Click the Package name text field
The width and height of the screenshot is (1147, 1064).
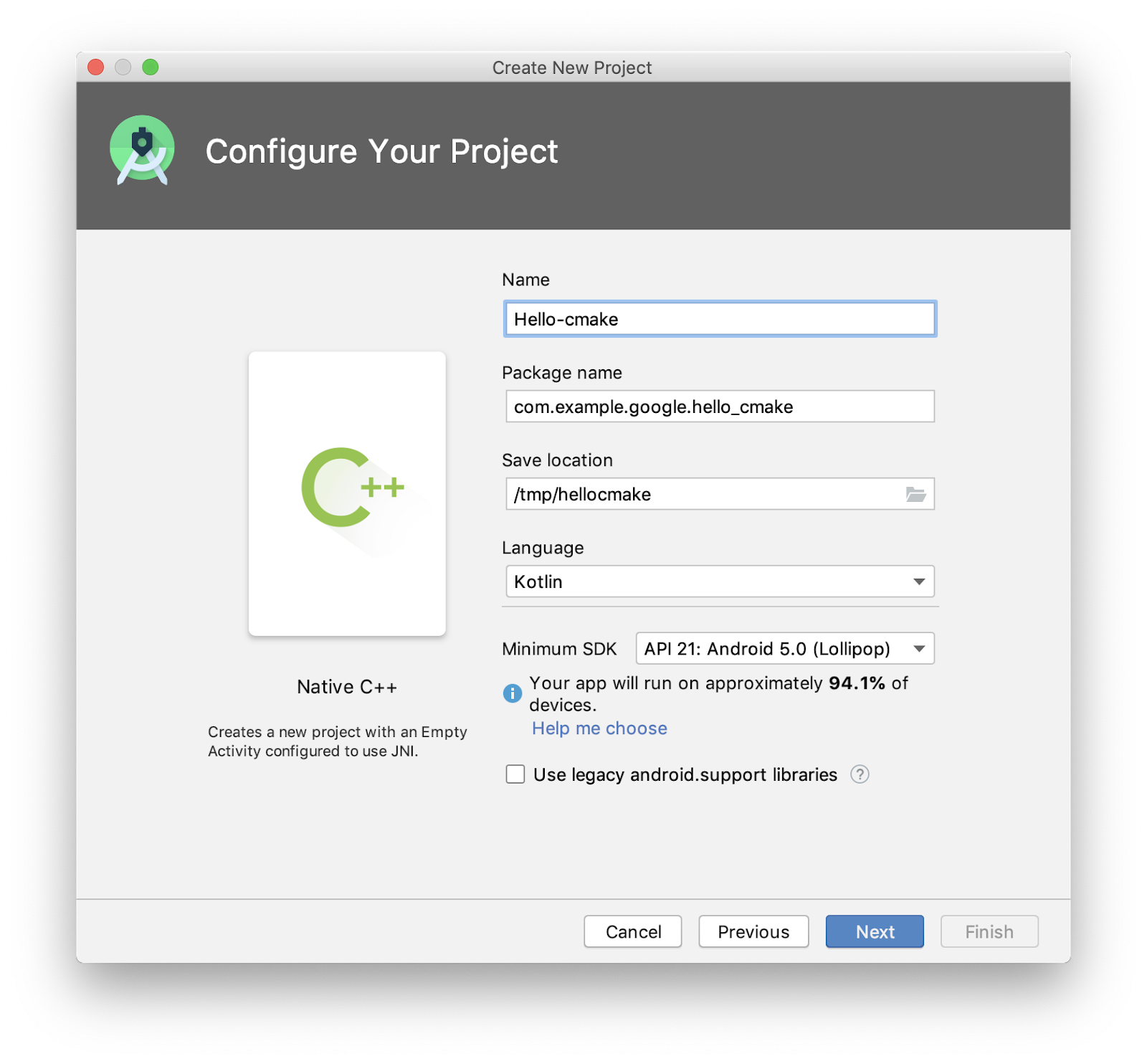(x=719, y=406)
